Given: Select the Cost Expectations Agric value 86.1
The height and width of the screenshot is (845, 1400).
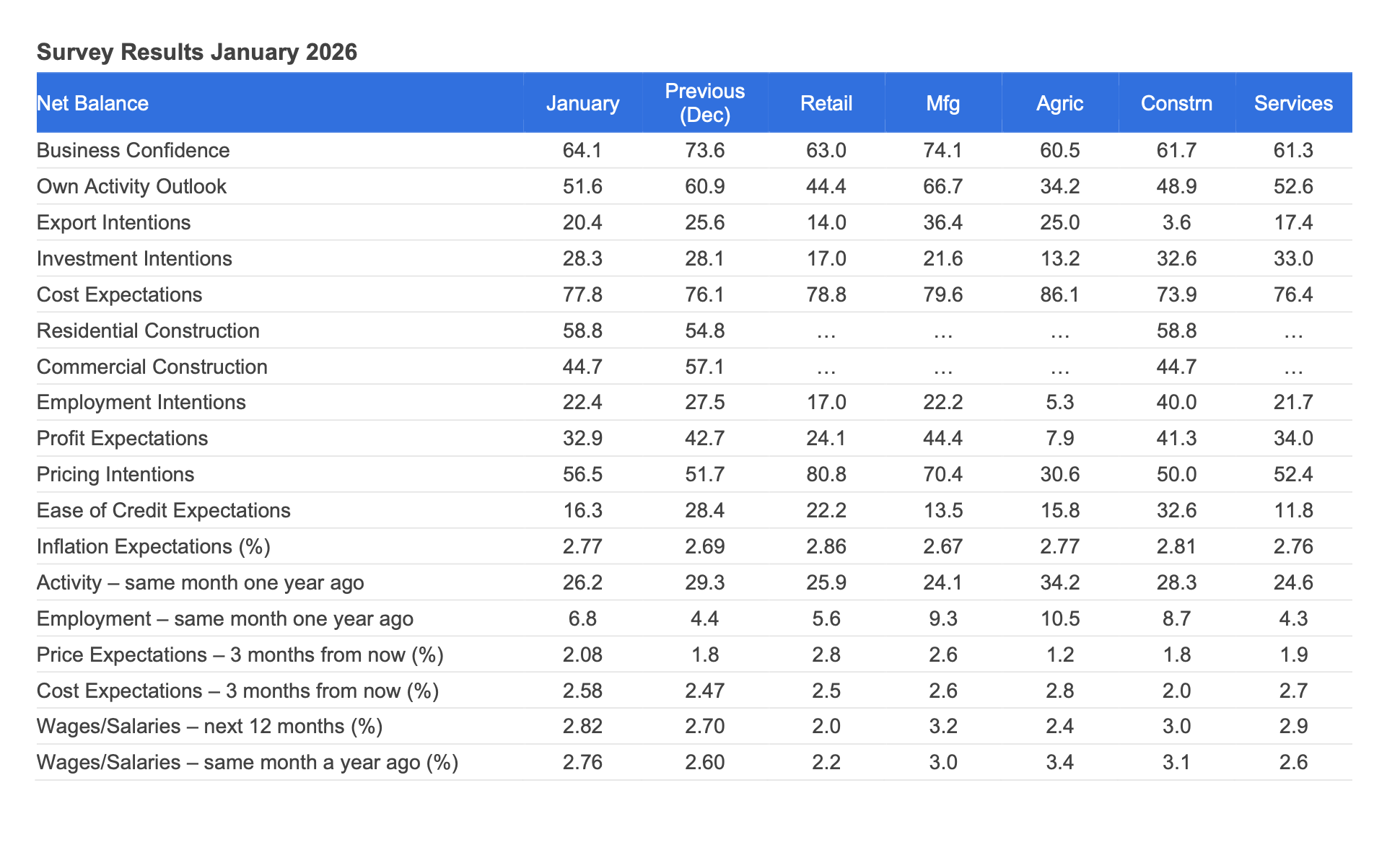Looking at the screenshot, I should (1059, 294).
